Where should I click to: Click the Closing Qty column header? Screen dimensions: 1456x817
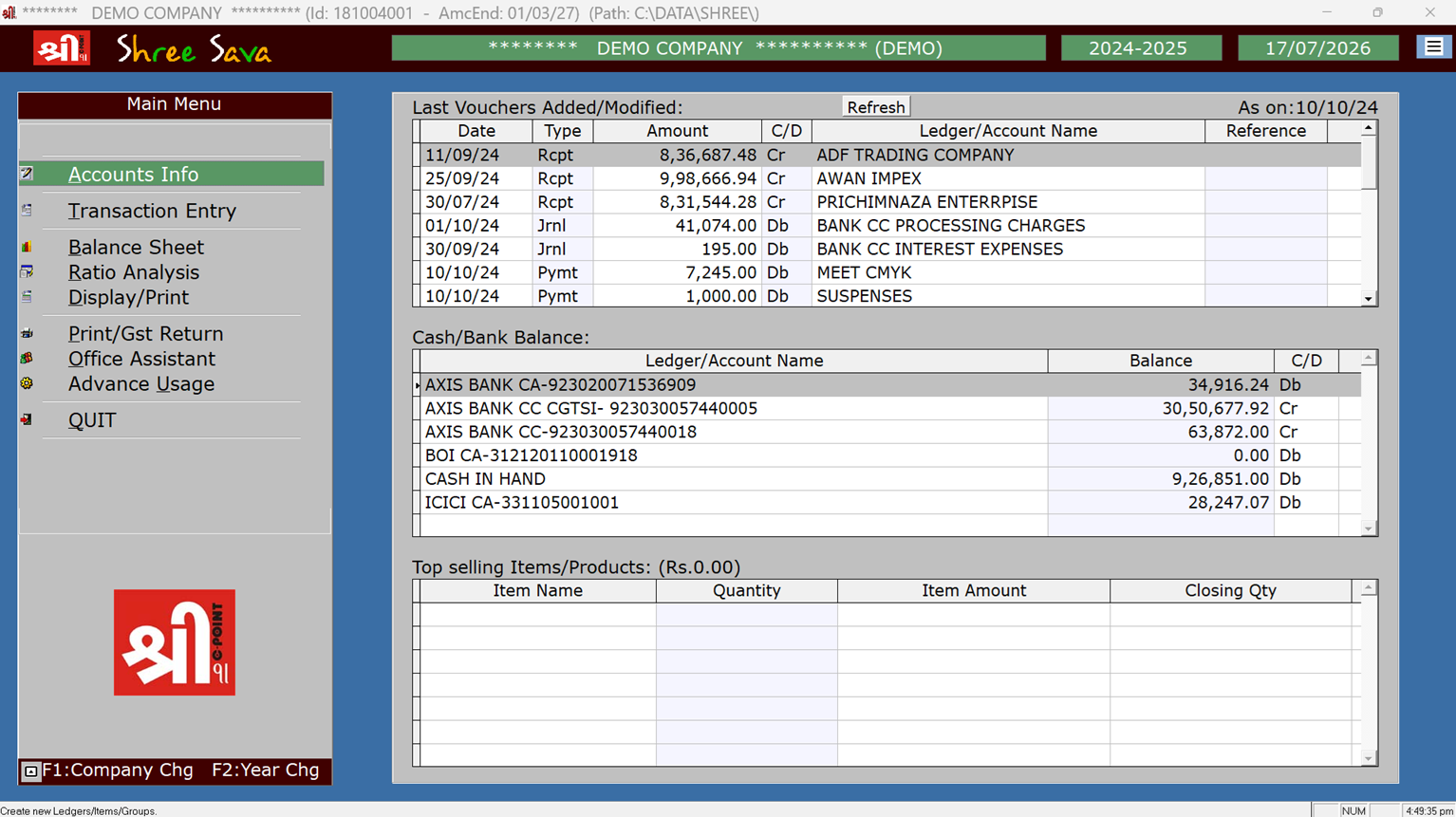pyautogui.click(x=1230, y=590)
